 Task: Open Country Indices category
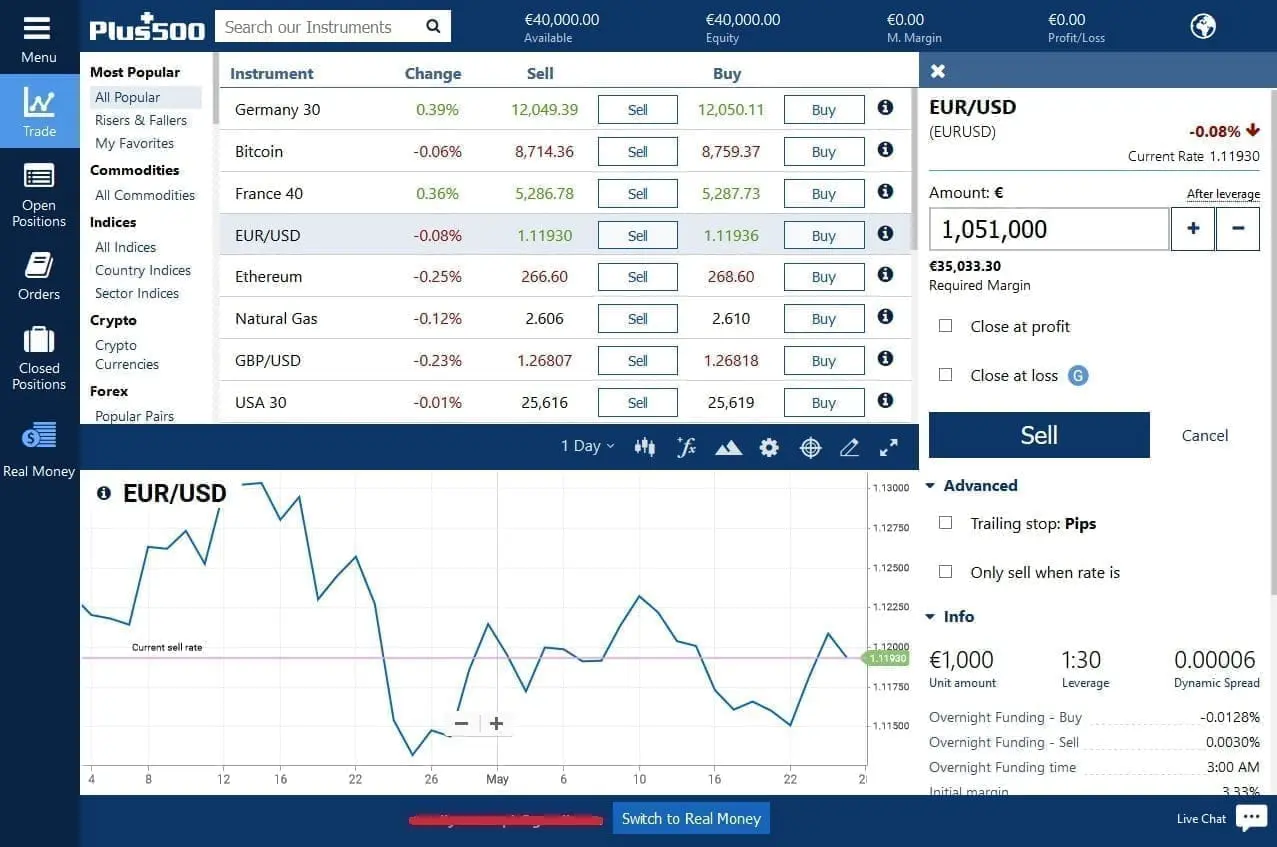click(x=143, y=270)
